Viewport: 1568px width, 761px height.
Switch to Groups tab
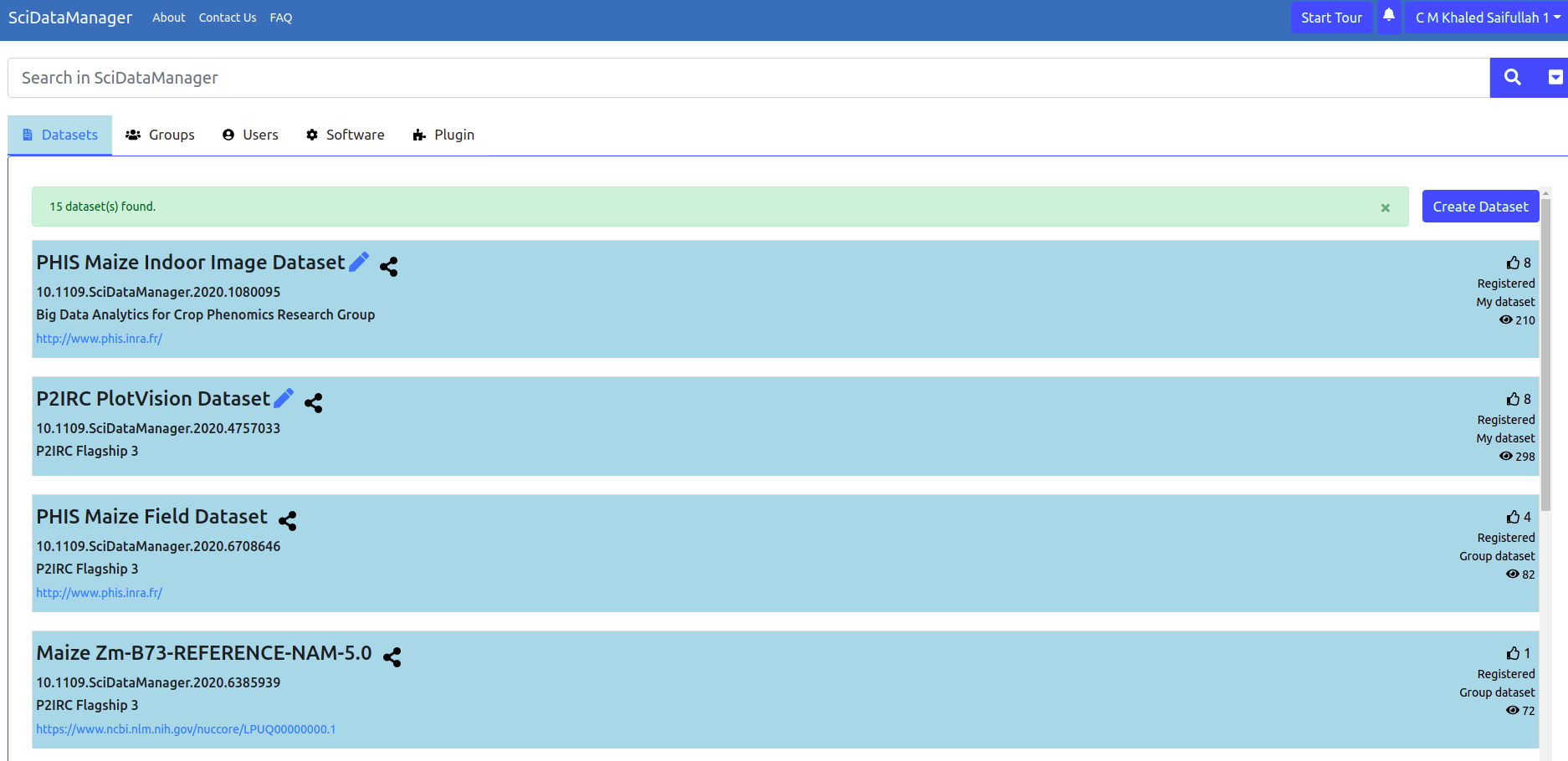coord(160,135)
